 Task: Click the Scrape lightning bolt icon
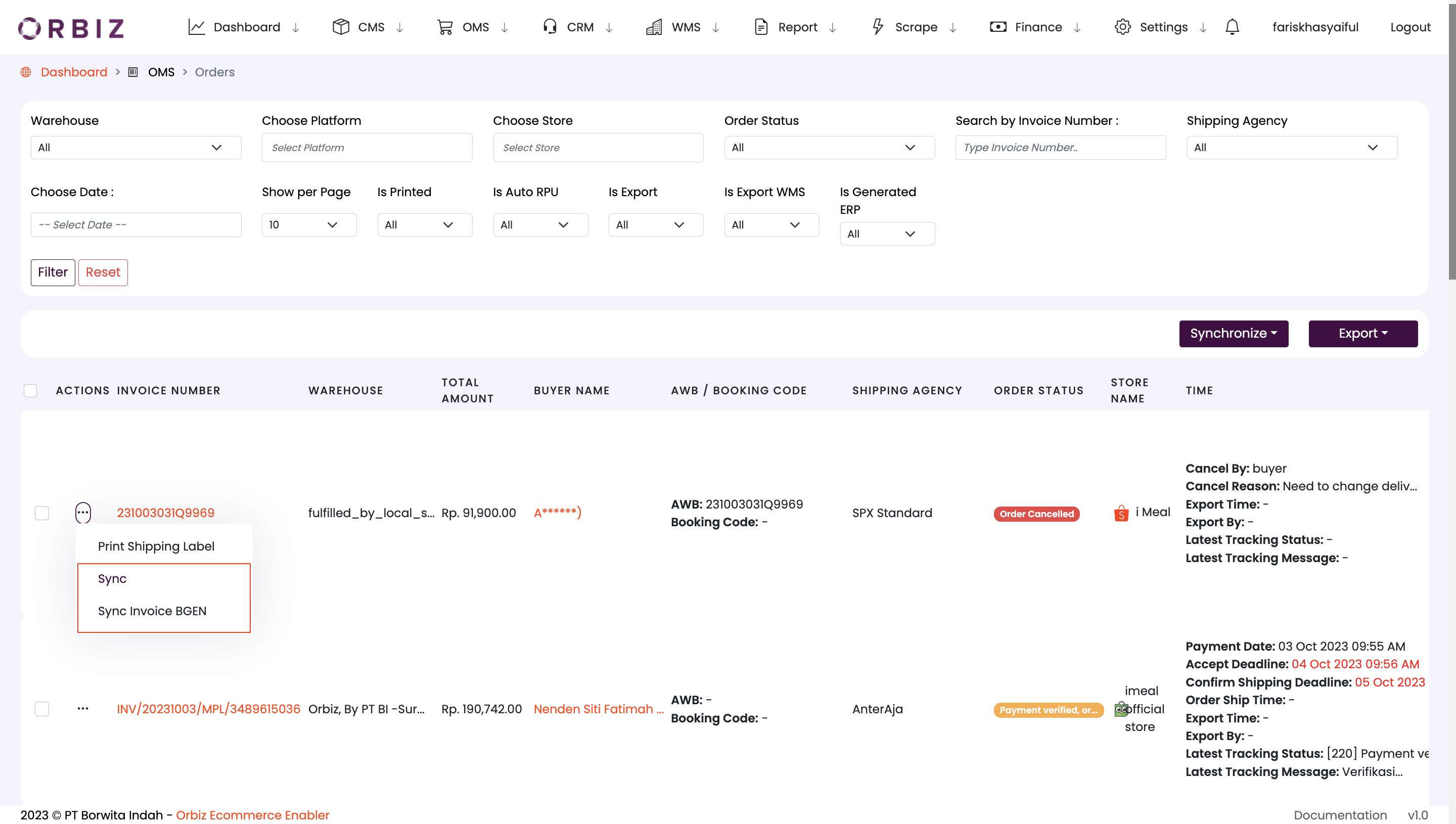(x=878, y=27)
